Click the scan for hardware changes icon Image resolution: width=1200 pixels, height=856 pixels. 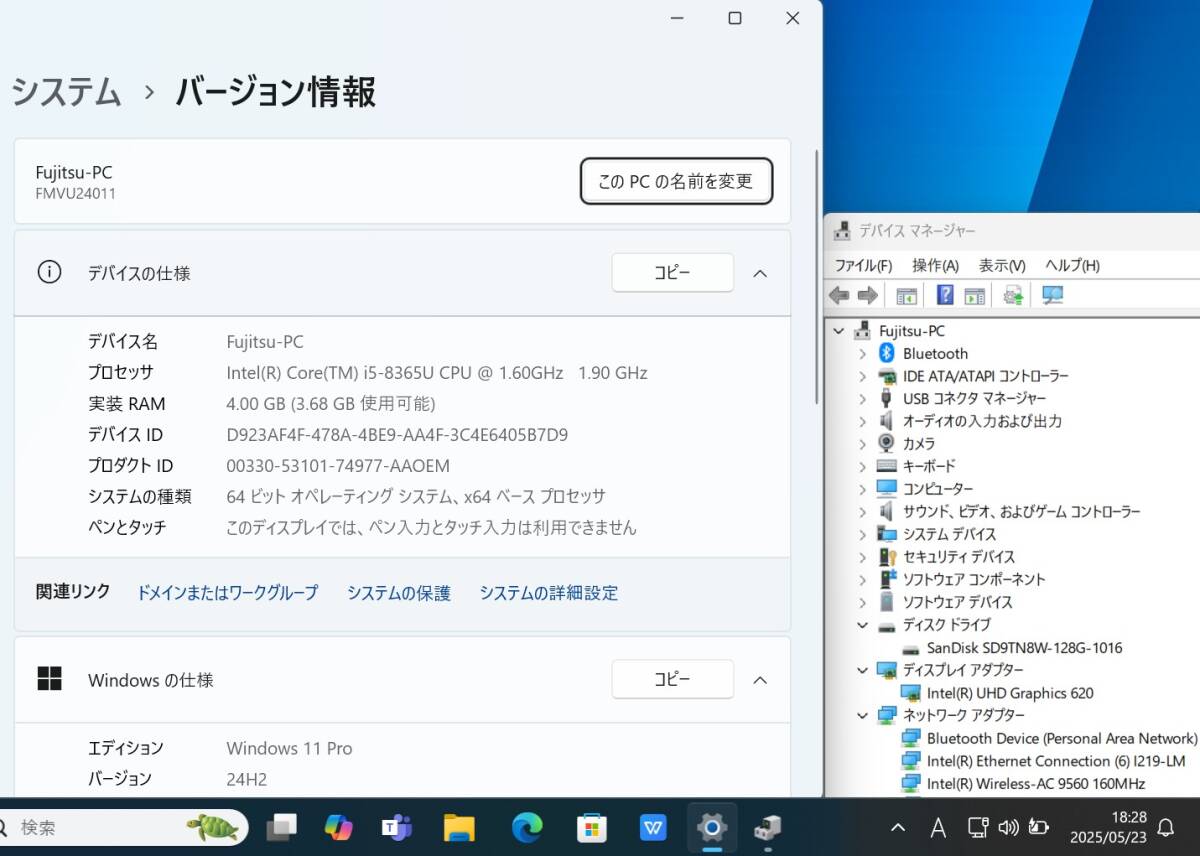pos(1053,295)
